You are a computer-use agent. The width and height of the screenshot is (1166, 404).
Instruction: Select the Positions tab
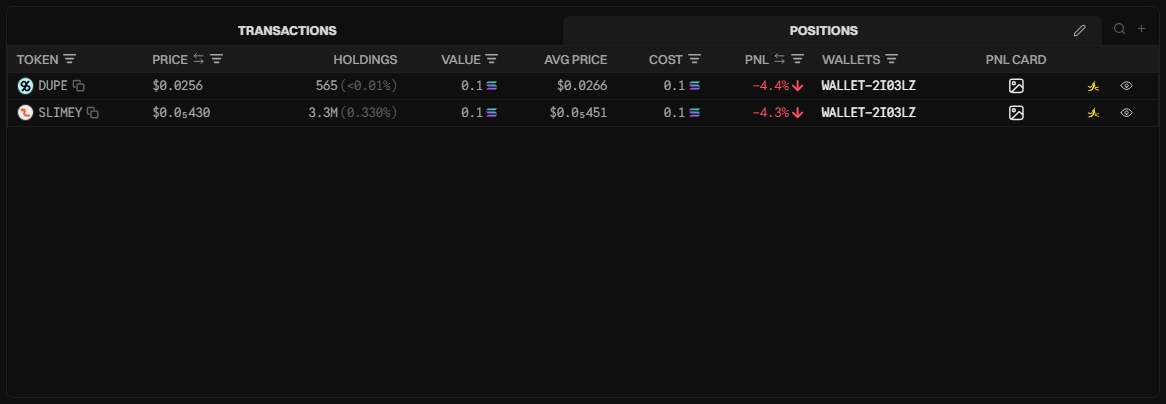pos(823,31)
